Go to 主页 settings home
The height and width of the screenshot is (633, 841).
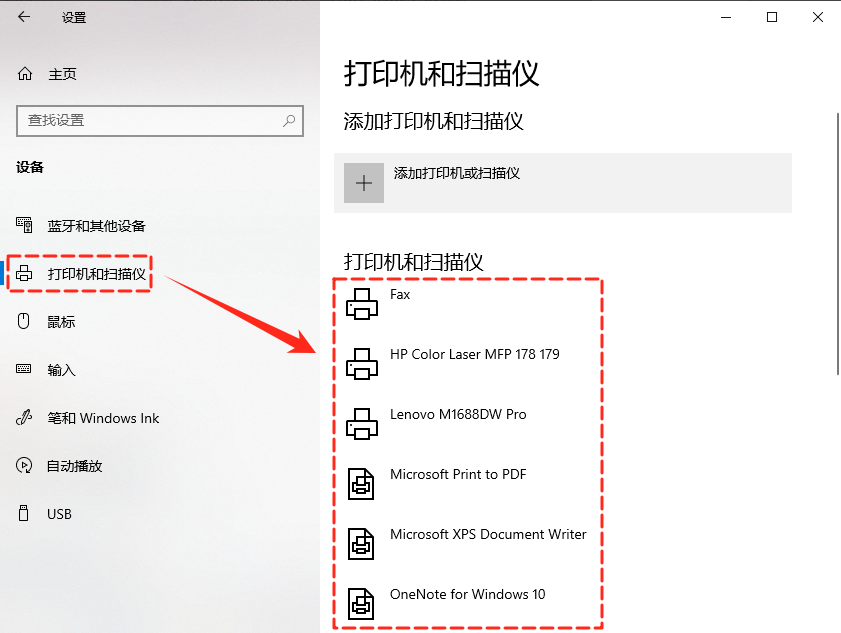(62, 74)
